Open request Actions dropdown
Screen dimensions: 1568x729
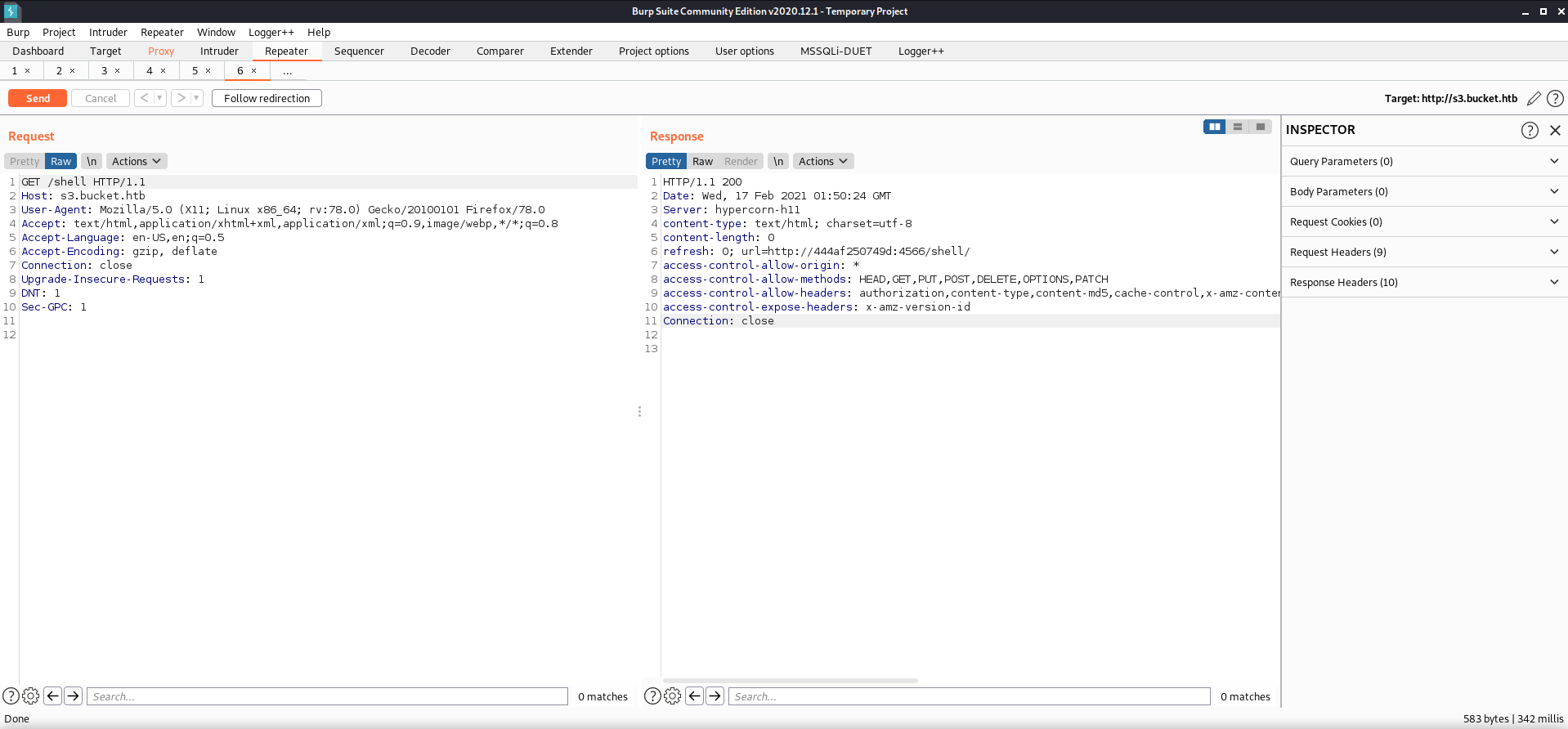coord(137,162)
